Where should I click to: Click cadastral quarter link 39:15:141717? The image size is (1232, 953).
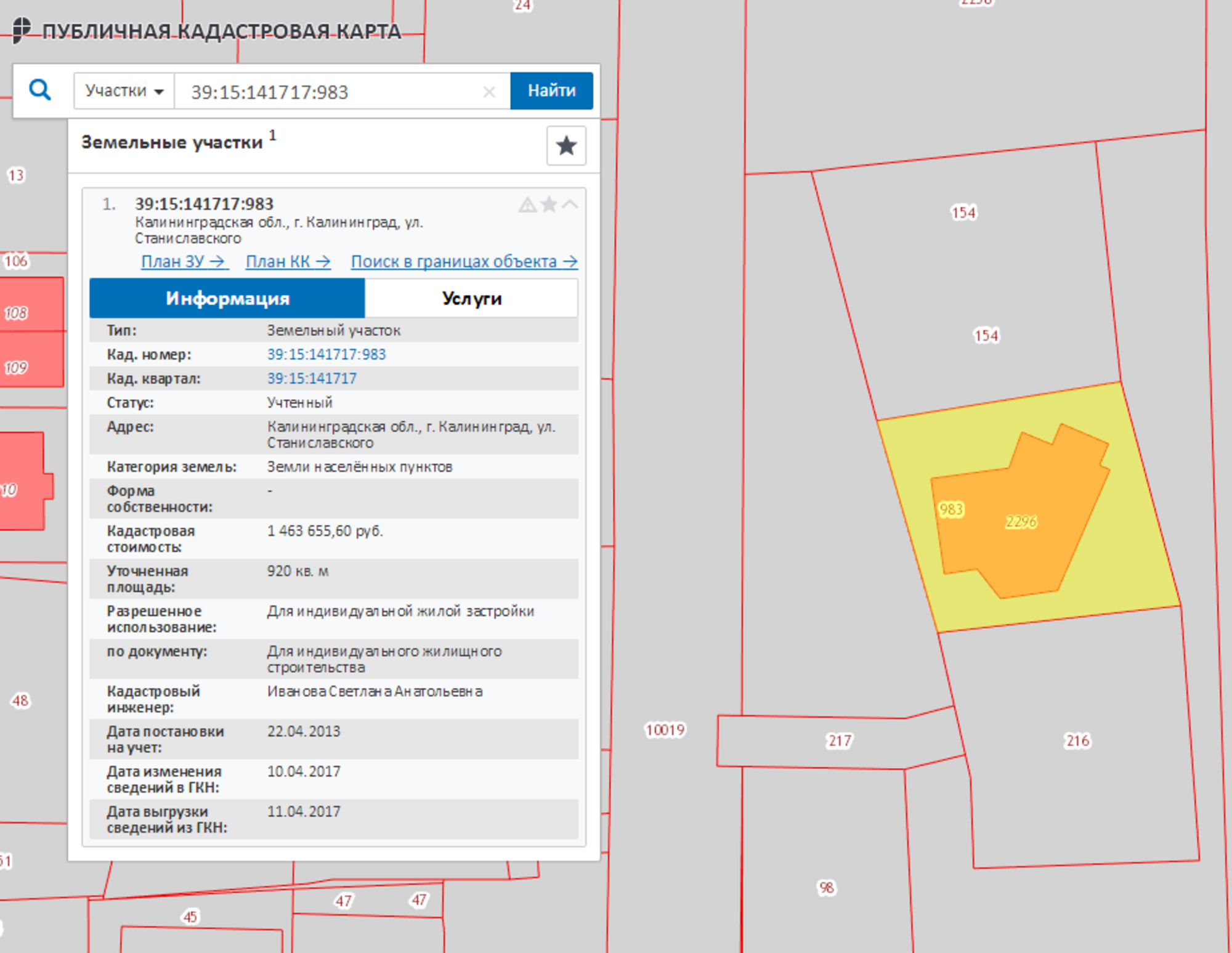(x=312, y=378)
